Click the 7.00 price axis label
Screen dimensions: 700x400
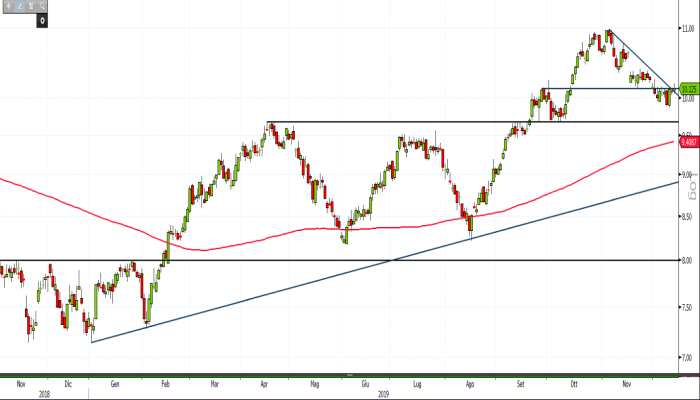coord(686,357)
